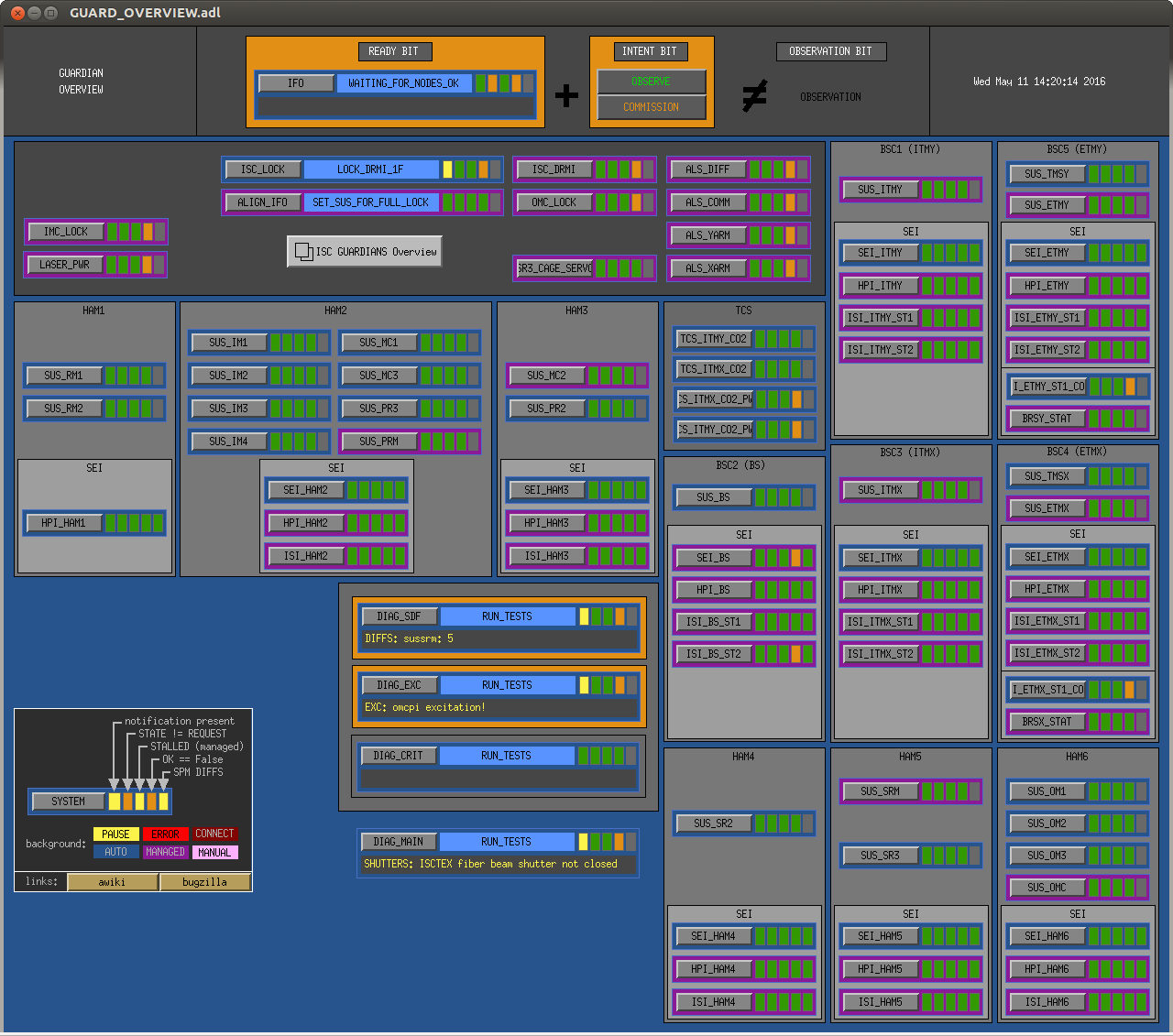The height and width of the screenshot is (1036, 1173).
Task: Open the ISC_DRMI node button
Action: click(554, 169)
